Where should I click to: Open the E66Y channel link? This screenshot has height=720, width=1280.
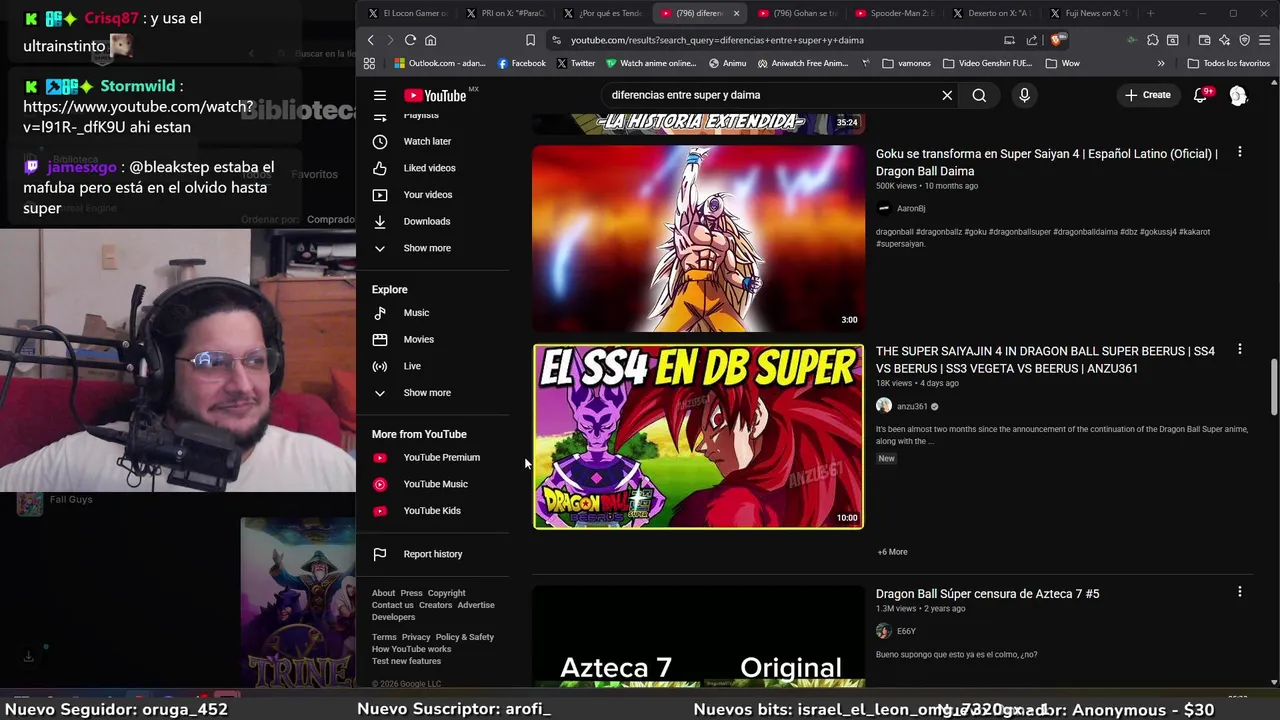coord(906,631)
